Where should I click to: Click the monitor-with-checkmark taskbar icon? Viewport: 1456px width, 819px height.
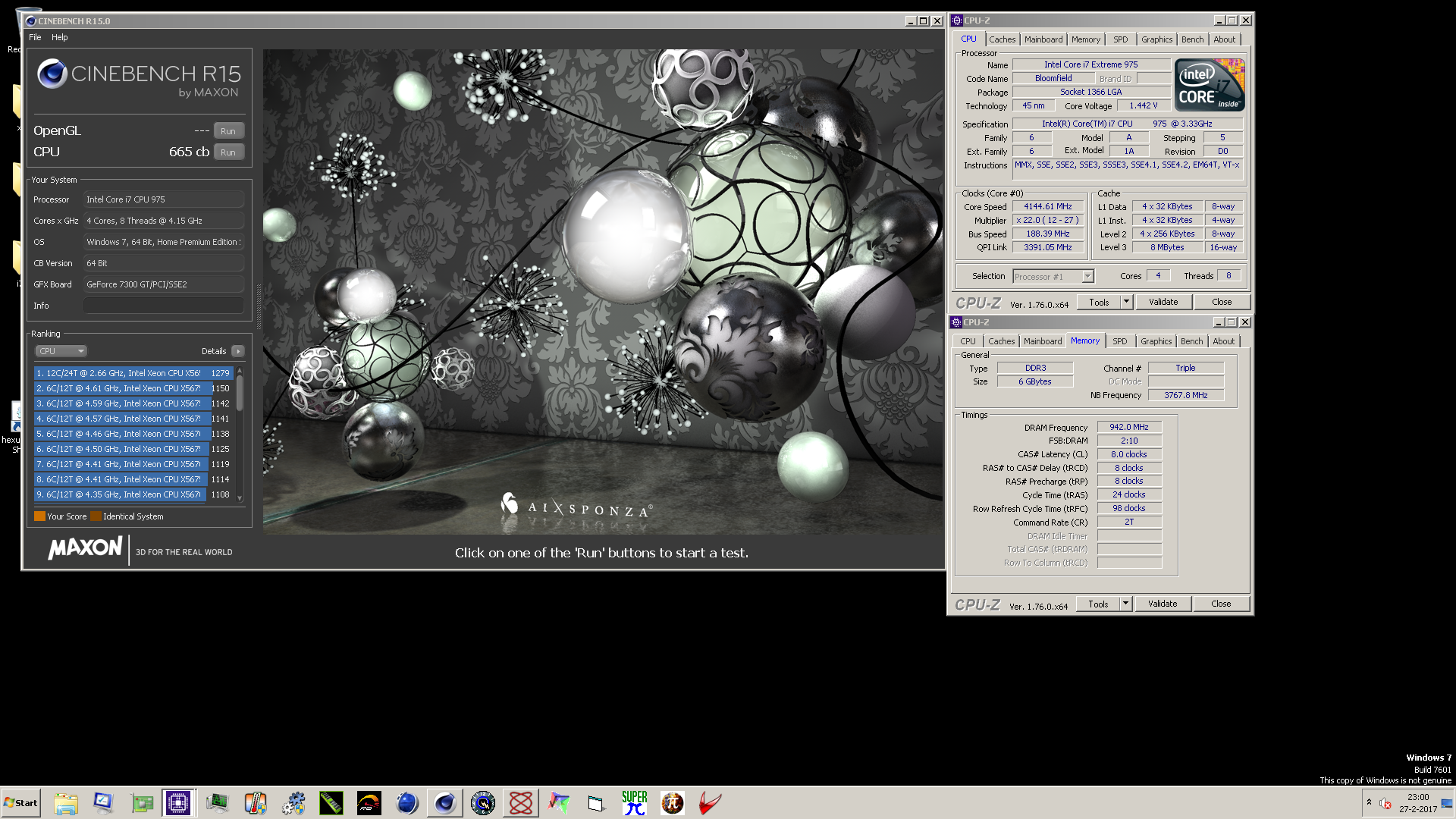click(103, 803)
